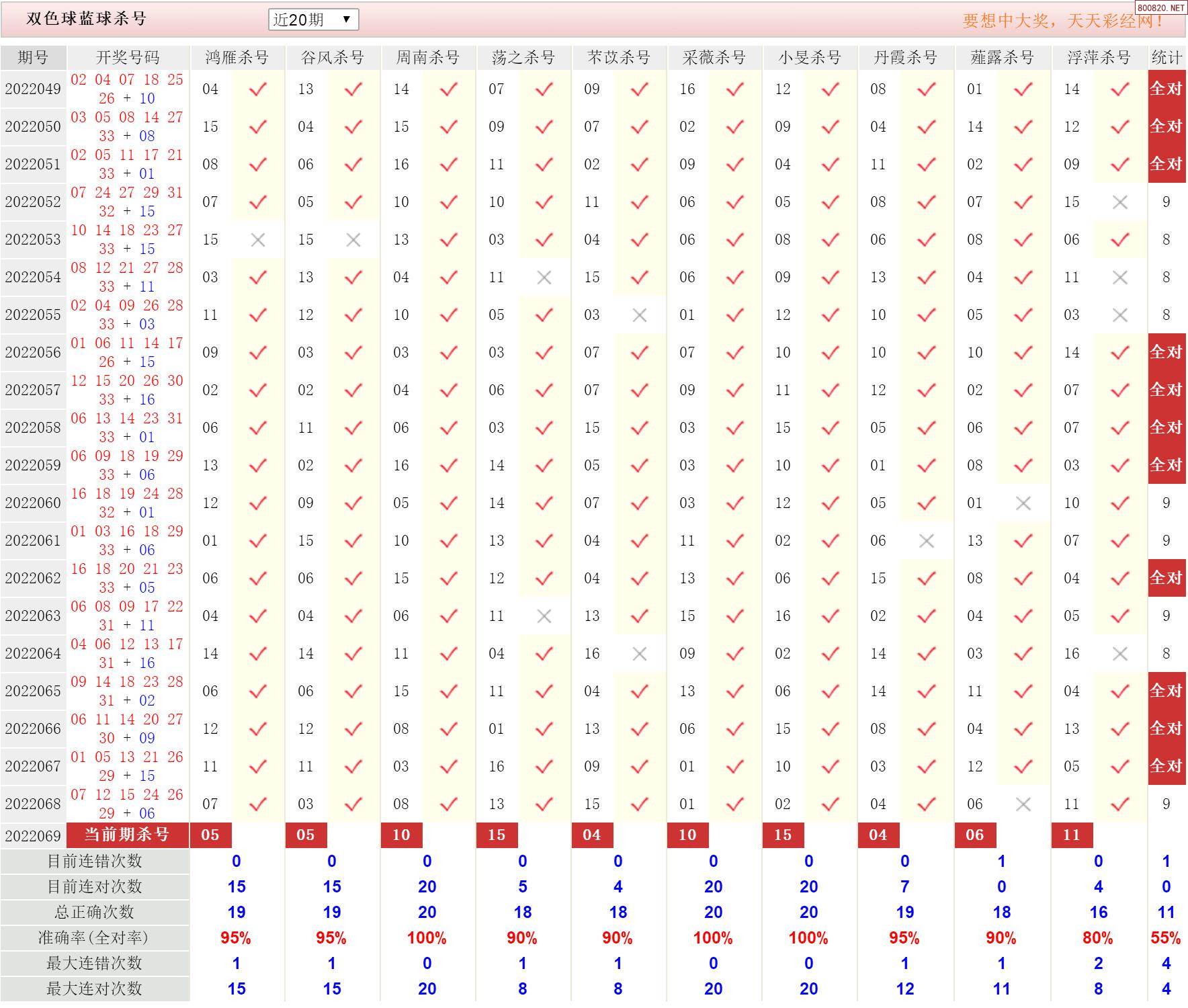Click the 丹霞 cross mark in row 2022061
The height and width of the screenshot is (1008, 1188).
click(927, 541)
